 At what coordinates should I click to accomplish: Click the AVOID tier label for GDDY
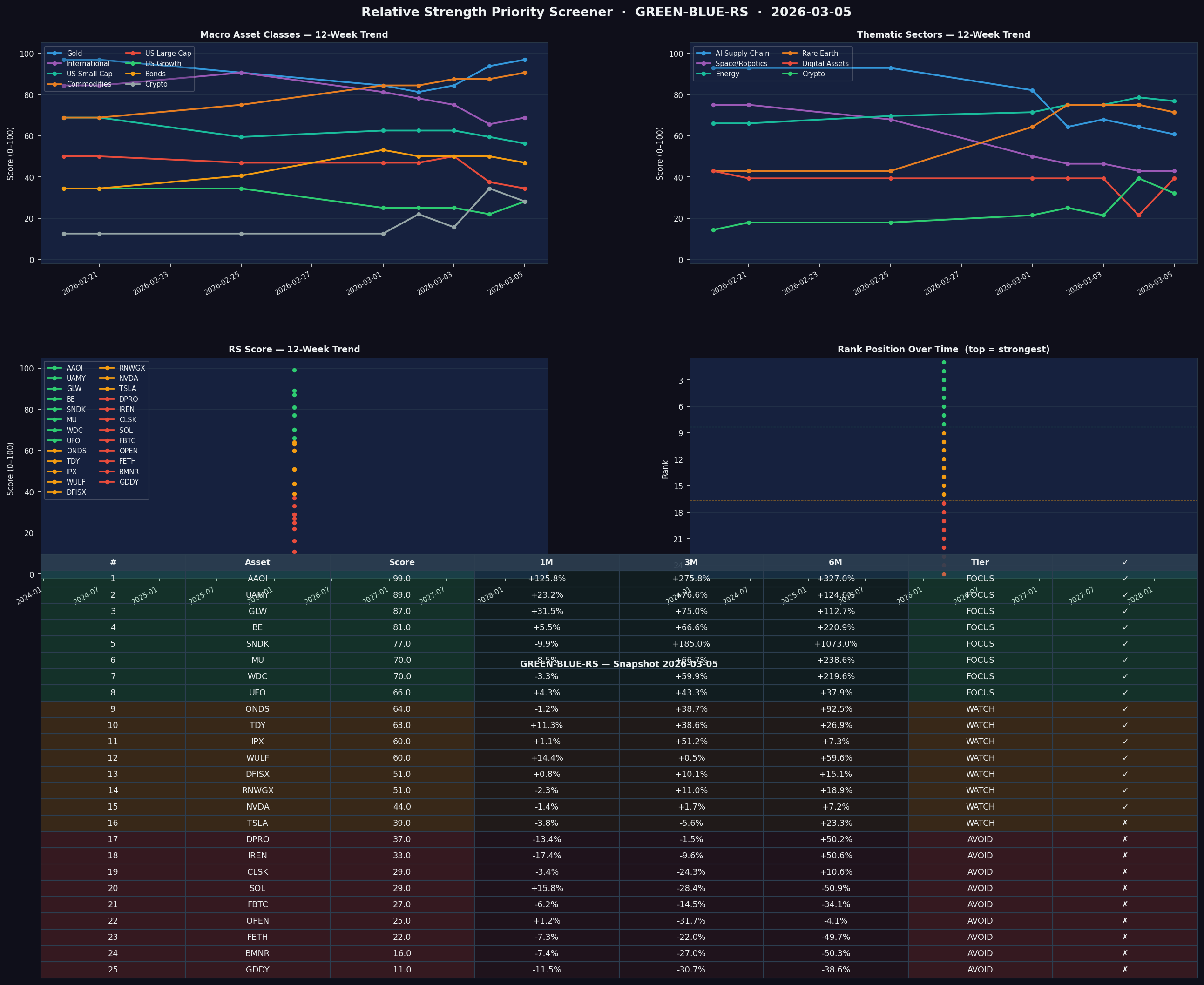(980, 969)
